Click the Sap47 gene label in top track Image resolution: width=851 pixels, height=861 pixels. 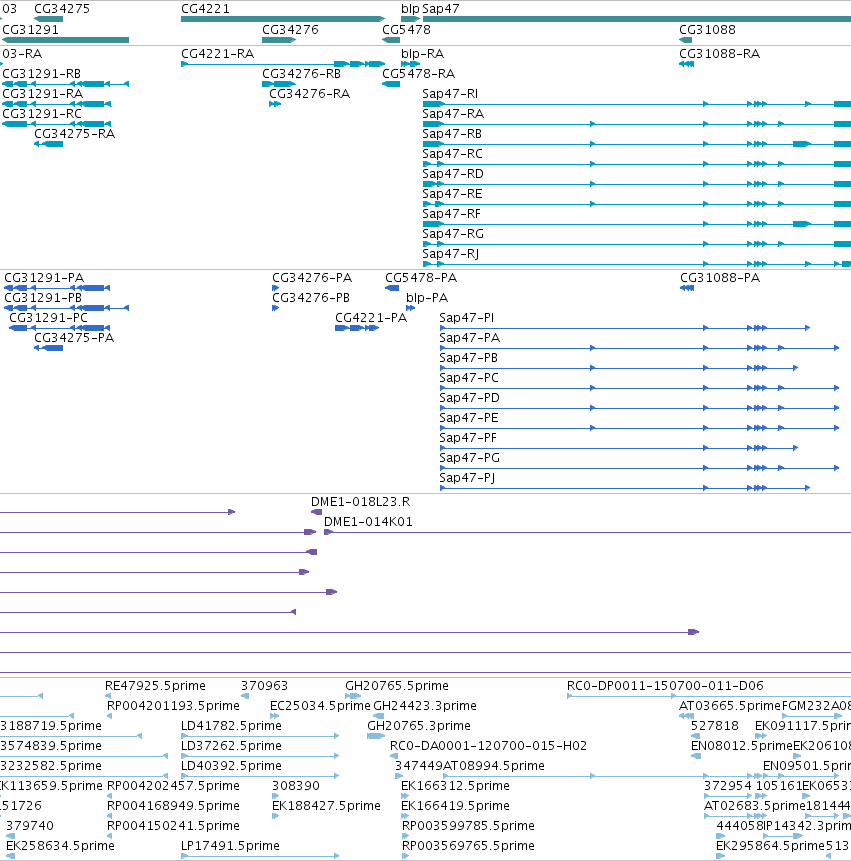click(x=440, y=9)
